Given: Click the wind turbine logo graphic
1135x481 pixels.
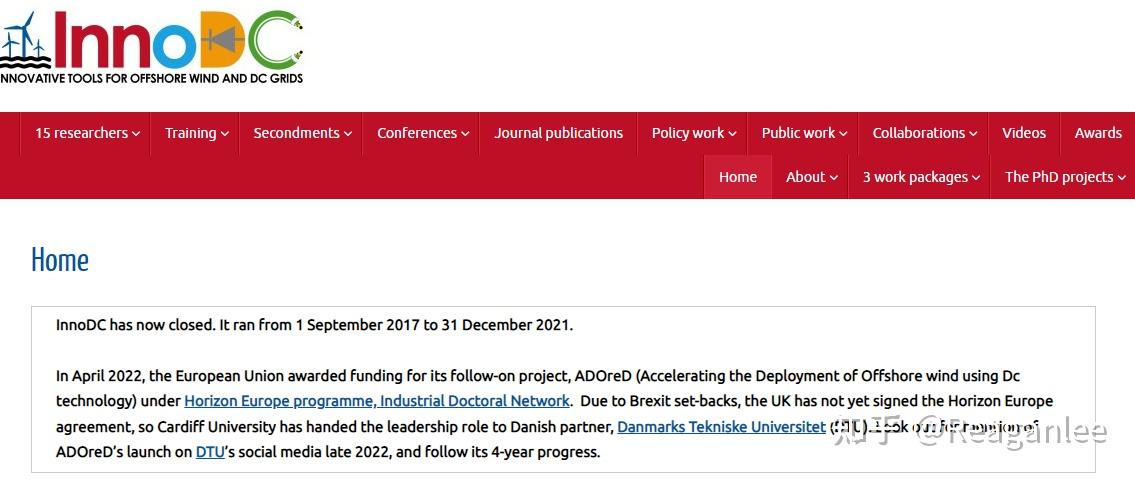Looking at the screenshot, I should coord(23,40).
